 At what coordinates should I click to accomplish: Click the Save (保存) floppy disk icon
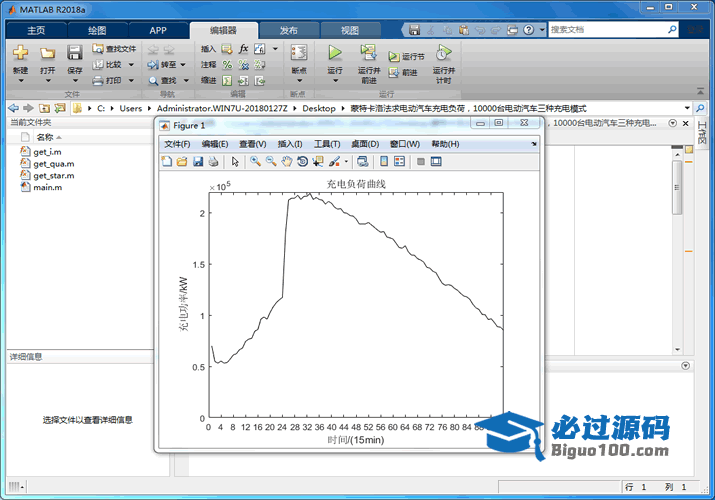(x=75, y=52)
